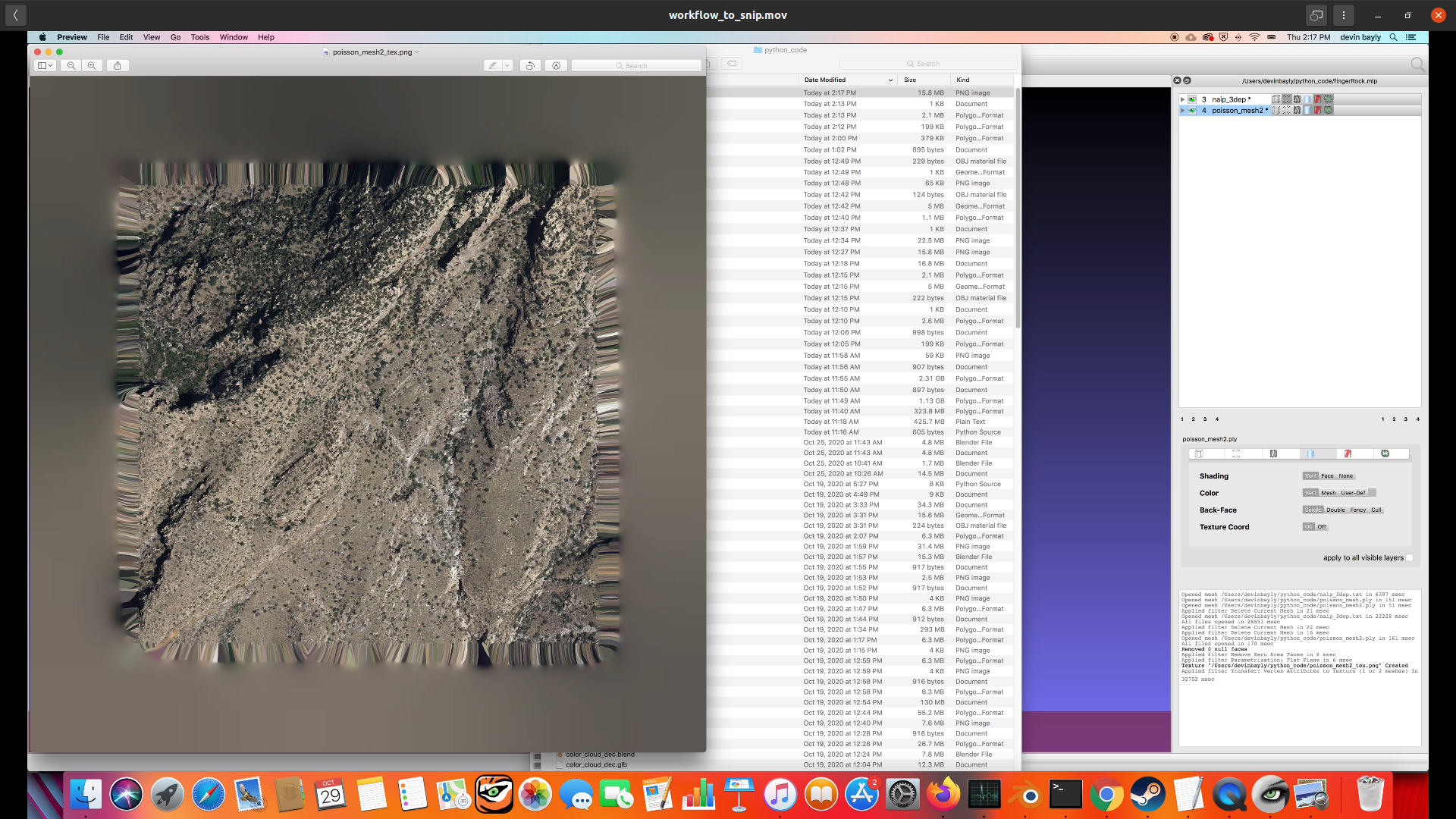
Task: Set Back-Face to Cull
Action: 1376,510
